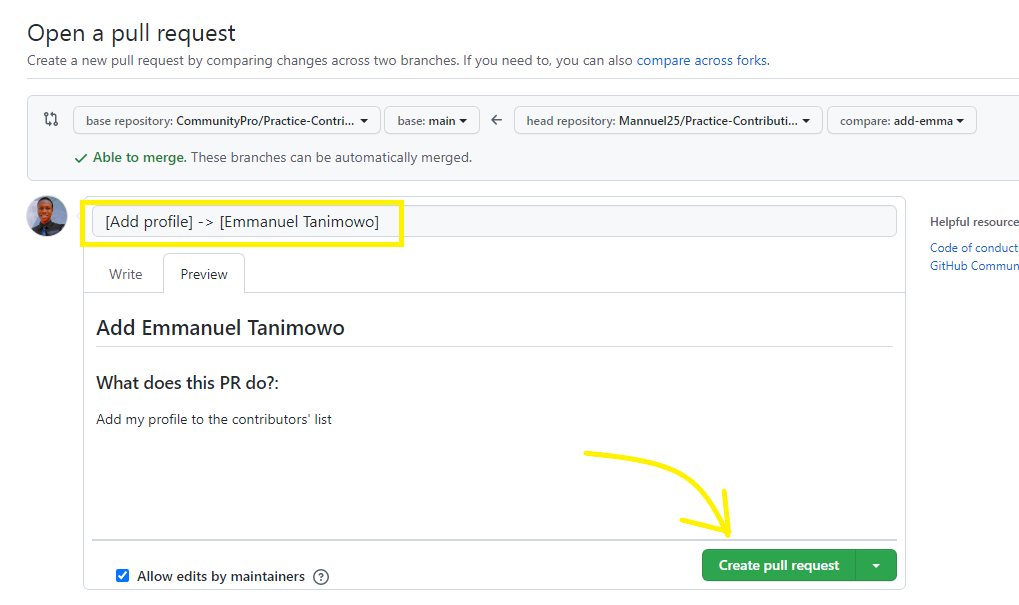Open the Code of conduct link
The height and width of the screenshot is (605, 1019).
(972, 246)
